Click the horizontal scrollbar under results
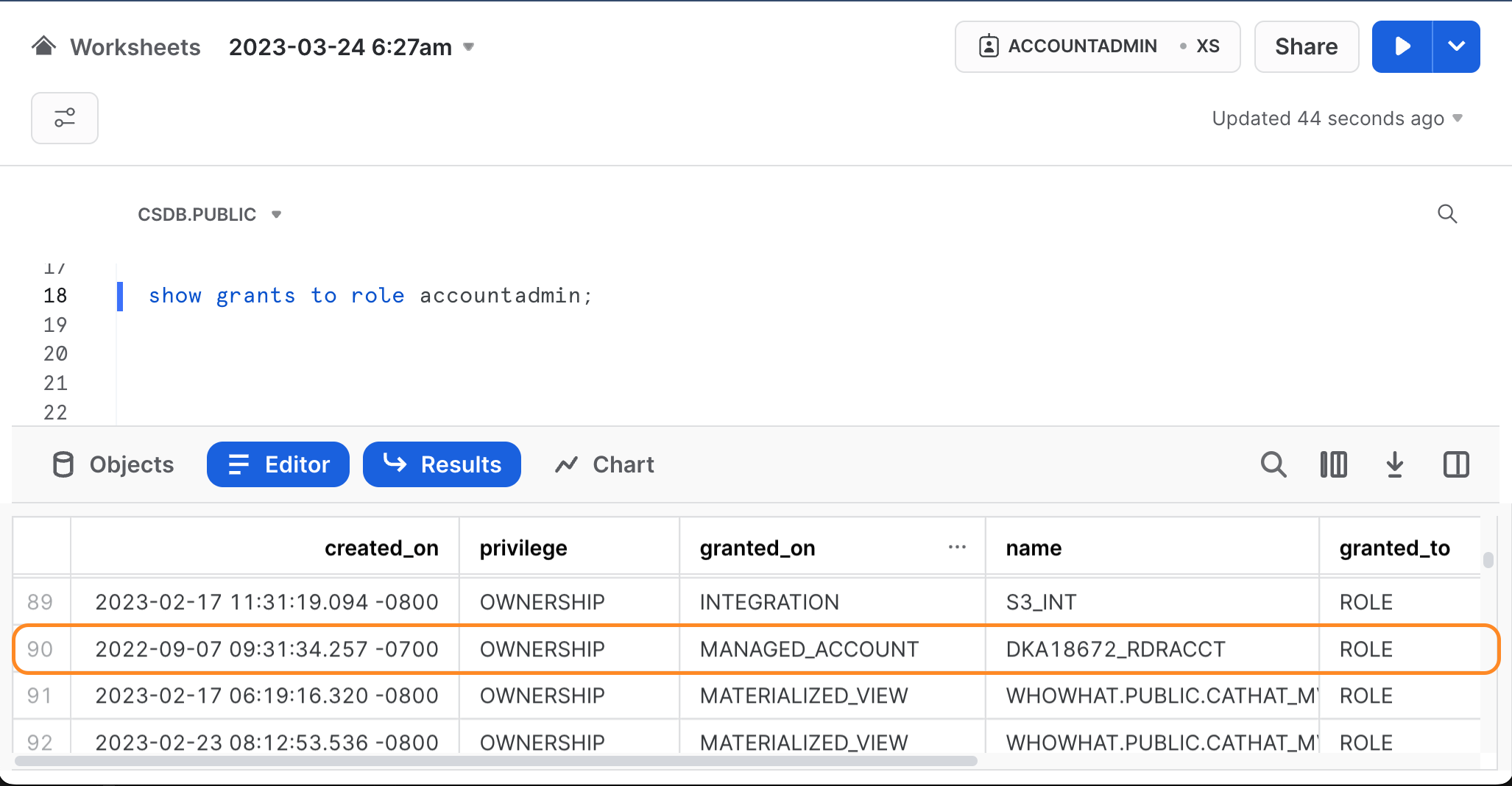The width and height of the screenshot is (1512, 786). click(x=495, y=760)
